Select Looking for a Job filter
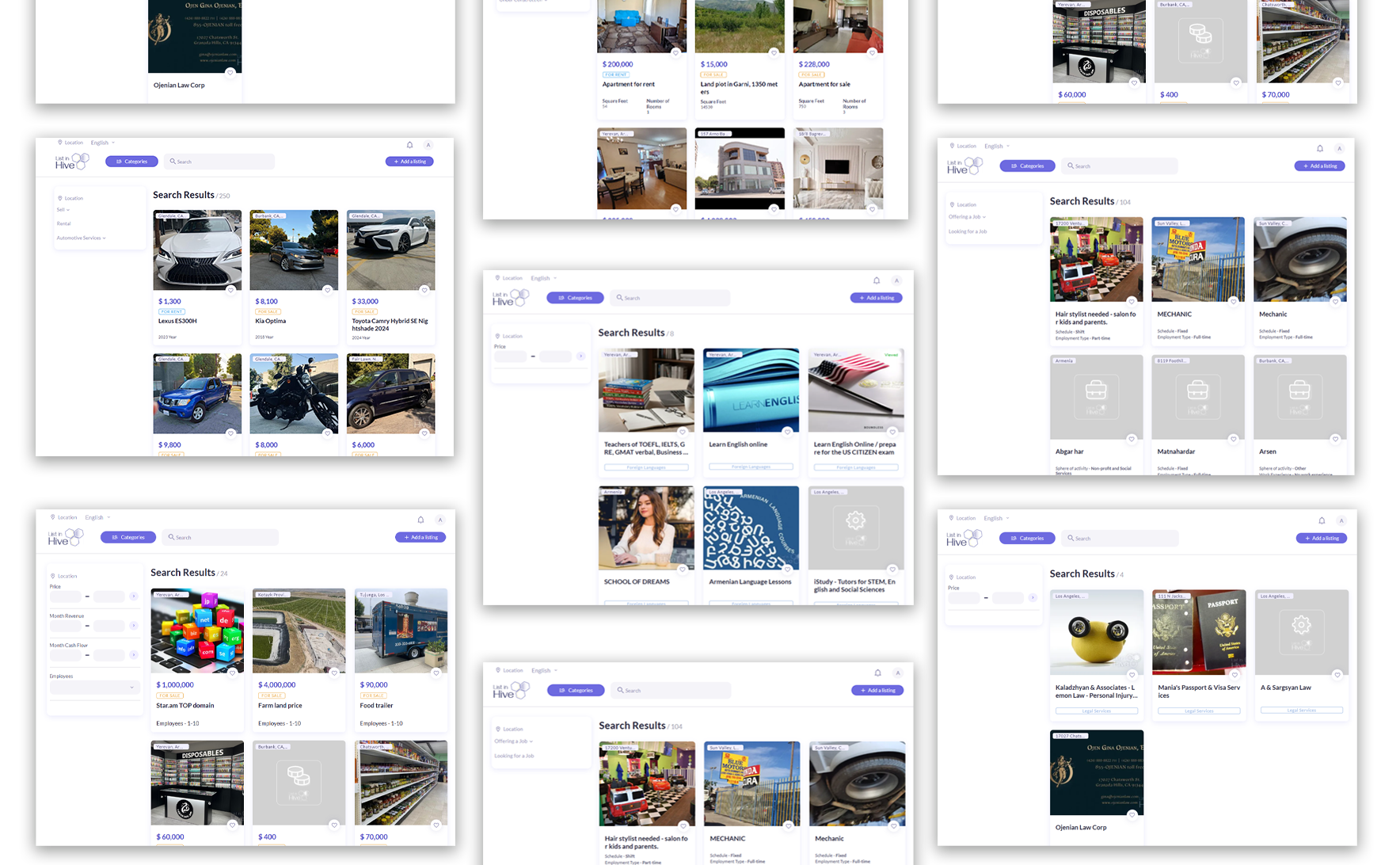The image size is (1400, 865). pyautogui.click(x=968, y=231)
